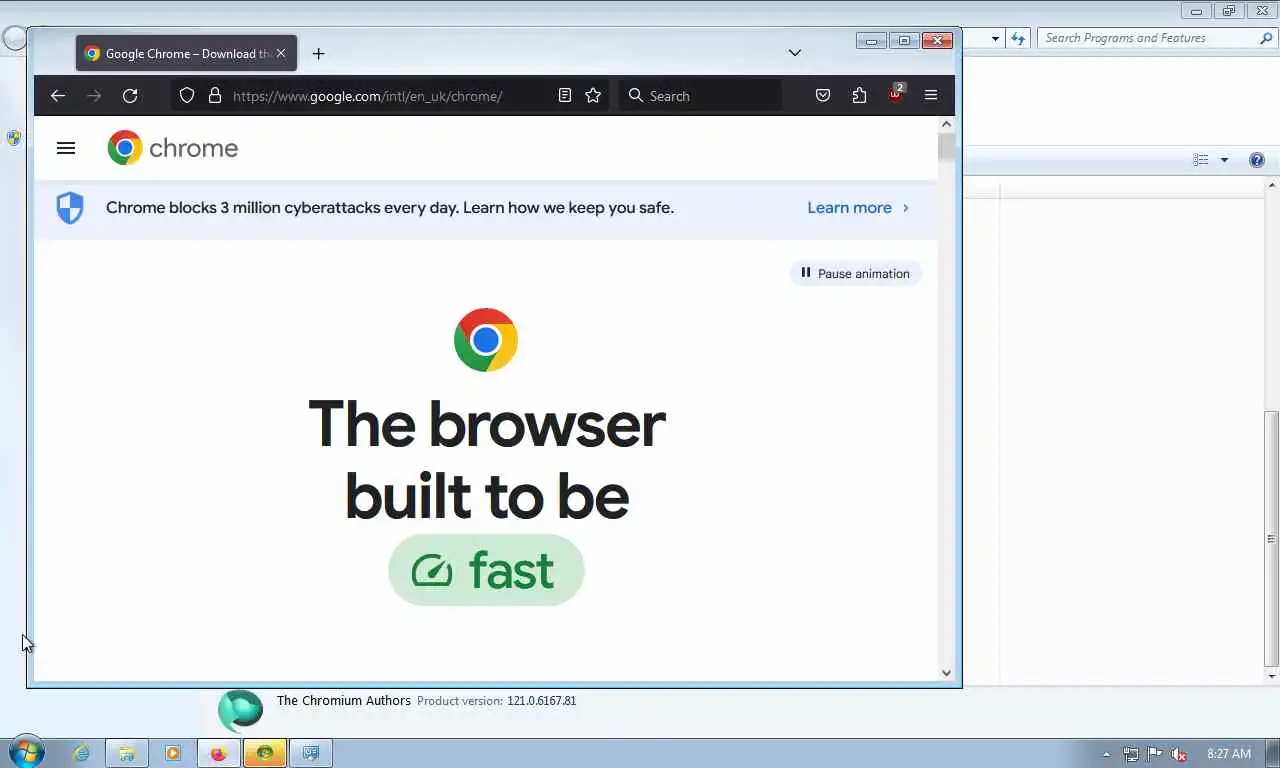Click the fast speedometer pill

click(x=486, y=570)
